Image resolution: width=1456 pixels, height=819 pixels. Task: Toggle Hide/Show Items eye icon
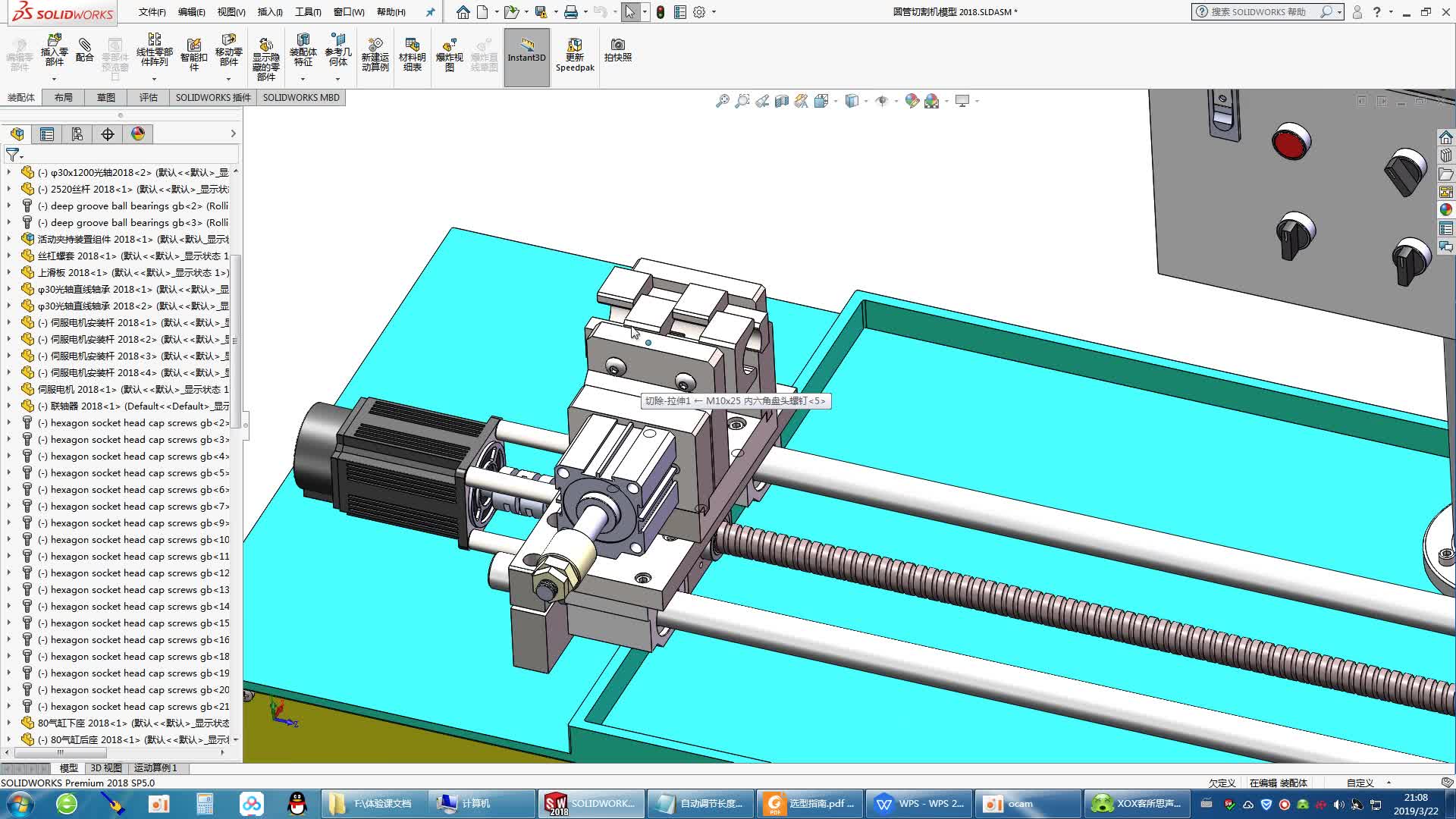coord(881,100)
